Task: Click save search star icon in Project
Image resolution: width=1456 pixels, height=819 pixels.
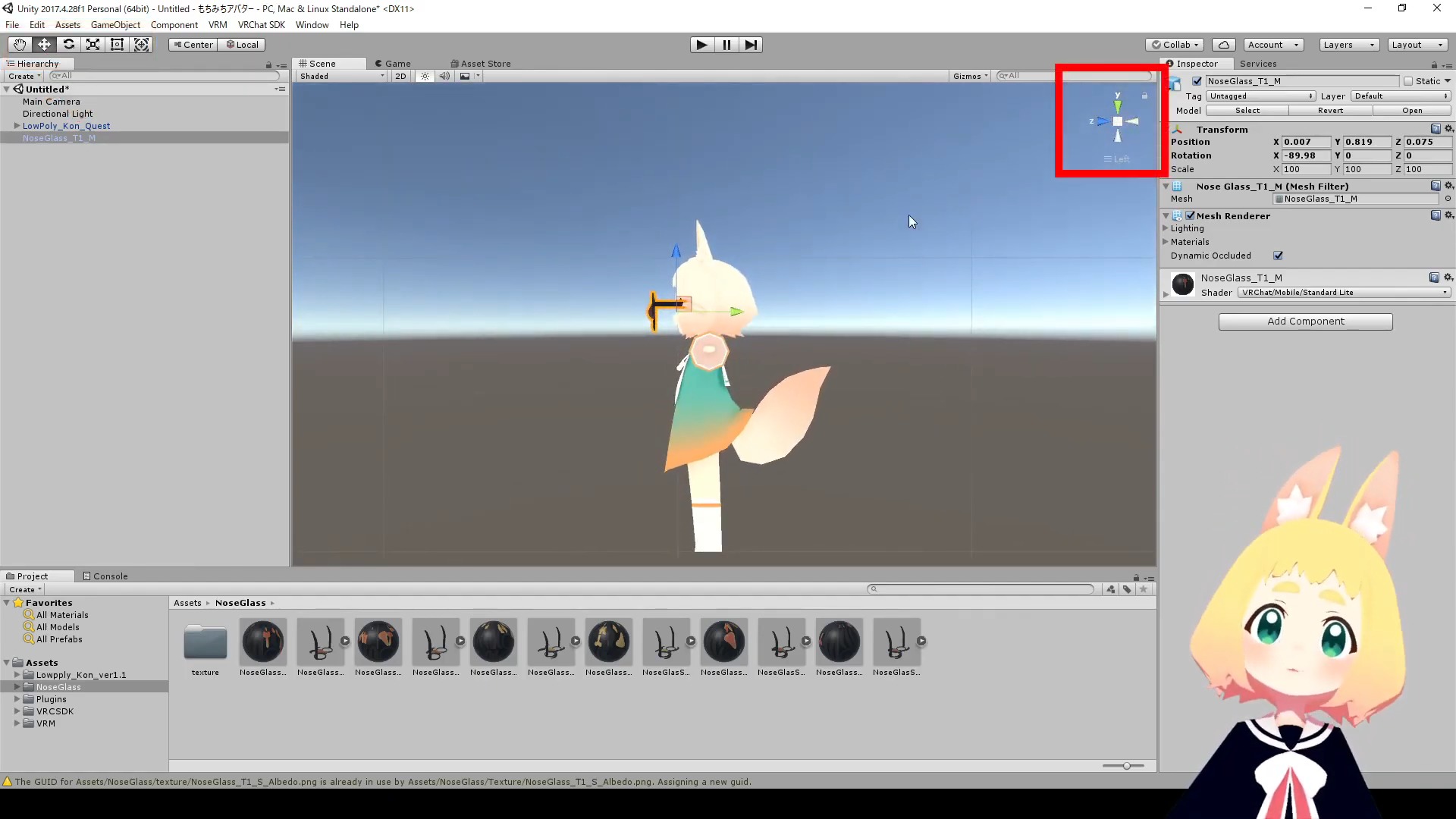Action: point(1144,589)
